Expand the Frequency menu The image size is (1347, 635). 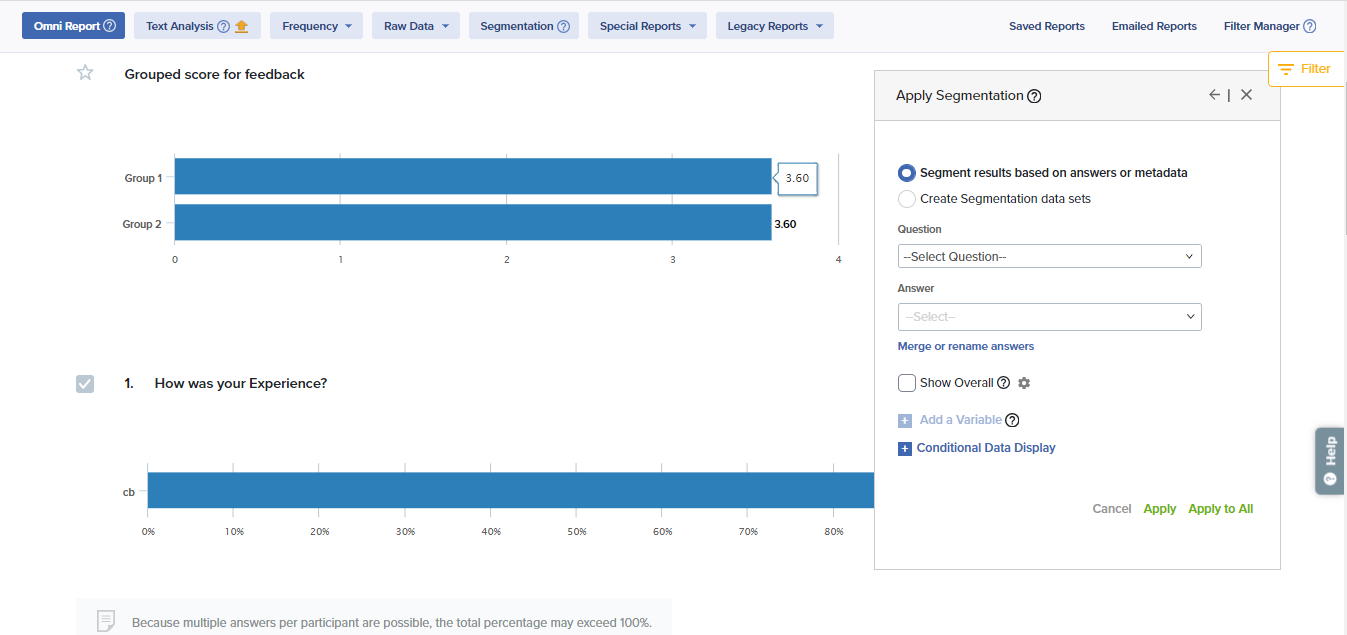coord(316,26)
